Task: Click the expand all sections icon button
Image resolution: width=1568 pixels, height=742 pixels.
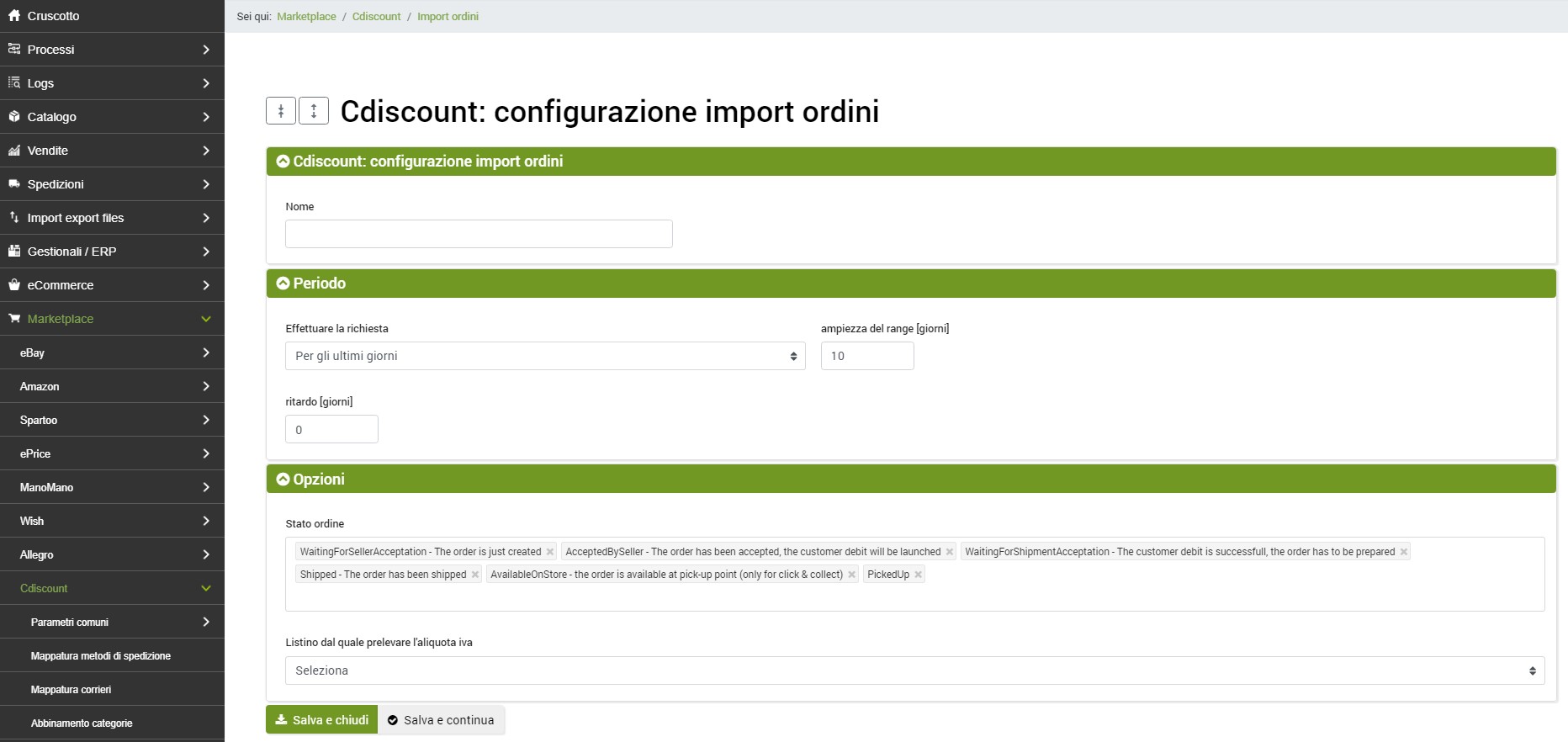Action: coord(314,111)
